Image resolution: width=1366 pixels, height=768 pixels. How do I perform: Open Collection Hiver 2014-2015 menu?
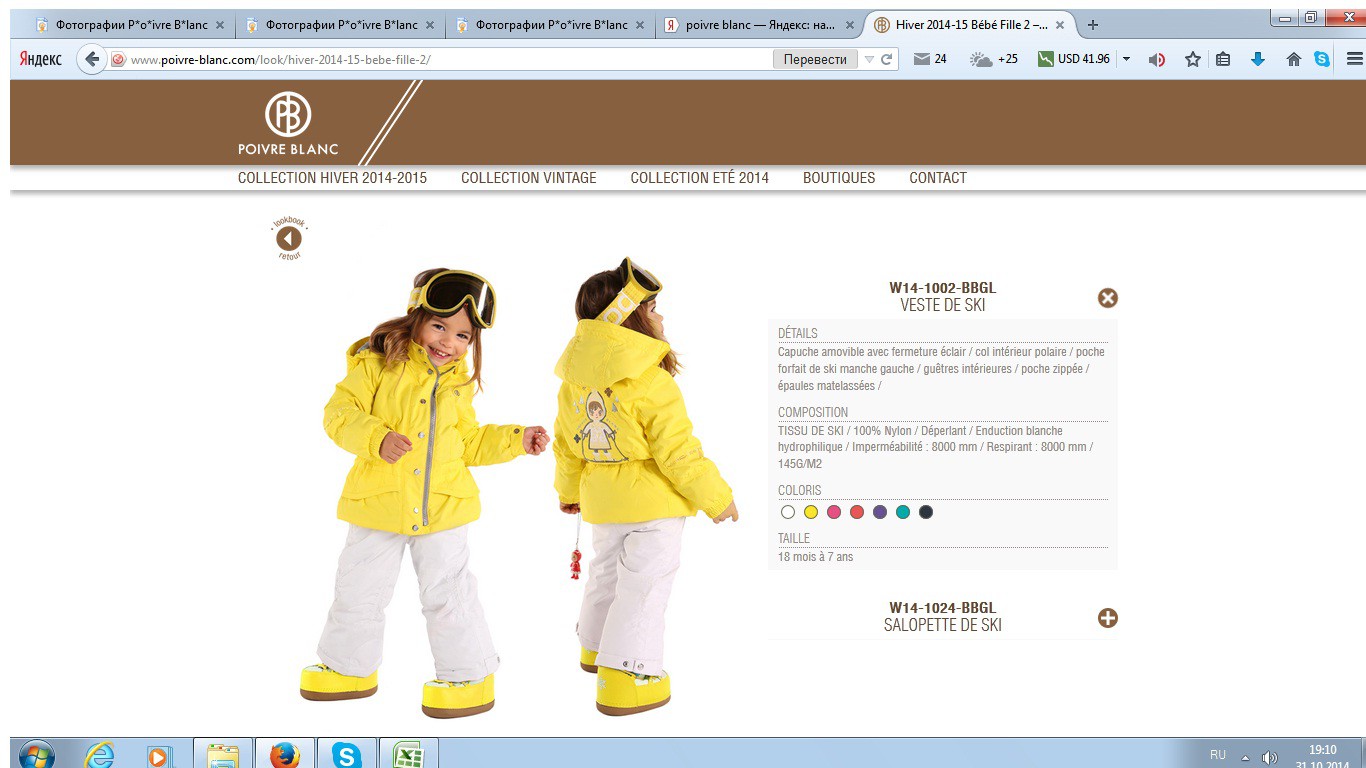(332, 178)
